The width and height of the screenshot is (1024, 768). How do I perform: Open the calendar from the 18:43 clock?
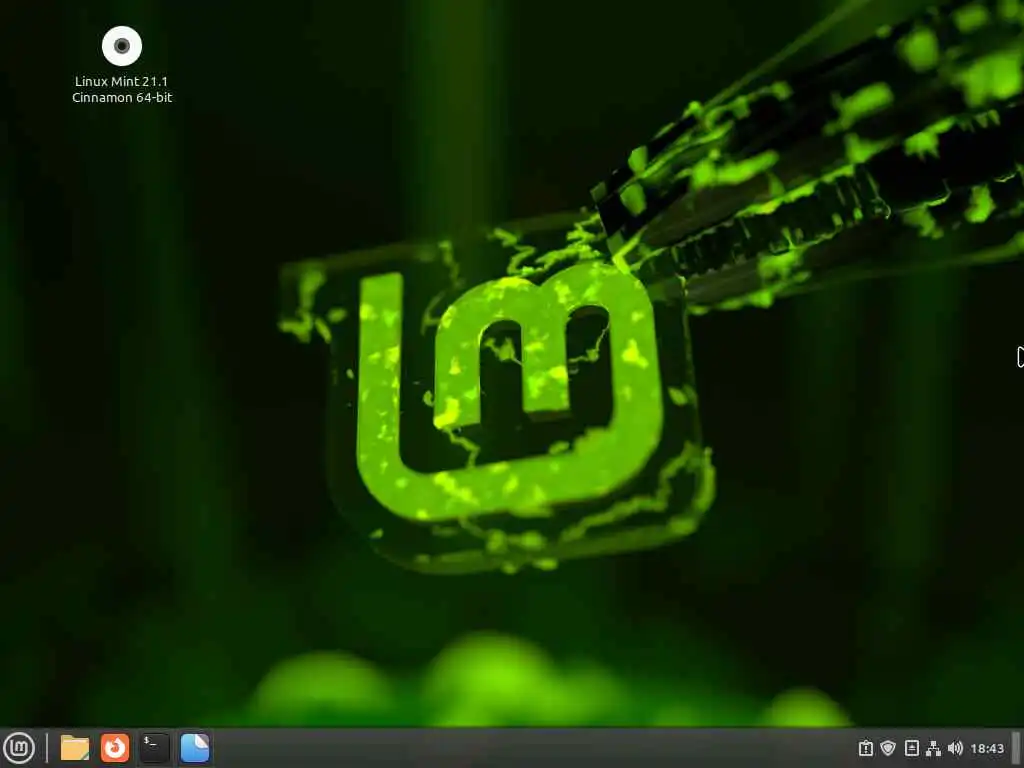(987, 748)
